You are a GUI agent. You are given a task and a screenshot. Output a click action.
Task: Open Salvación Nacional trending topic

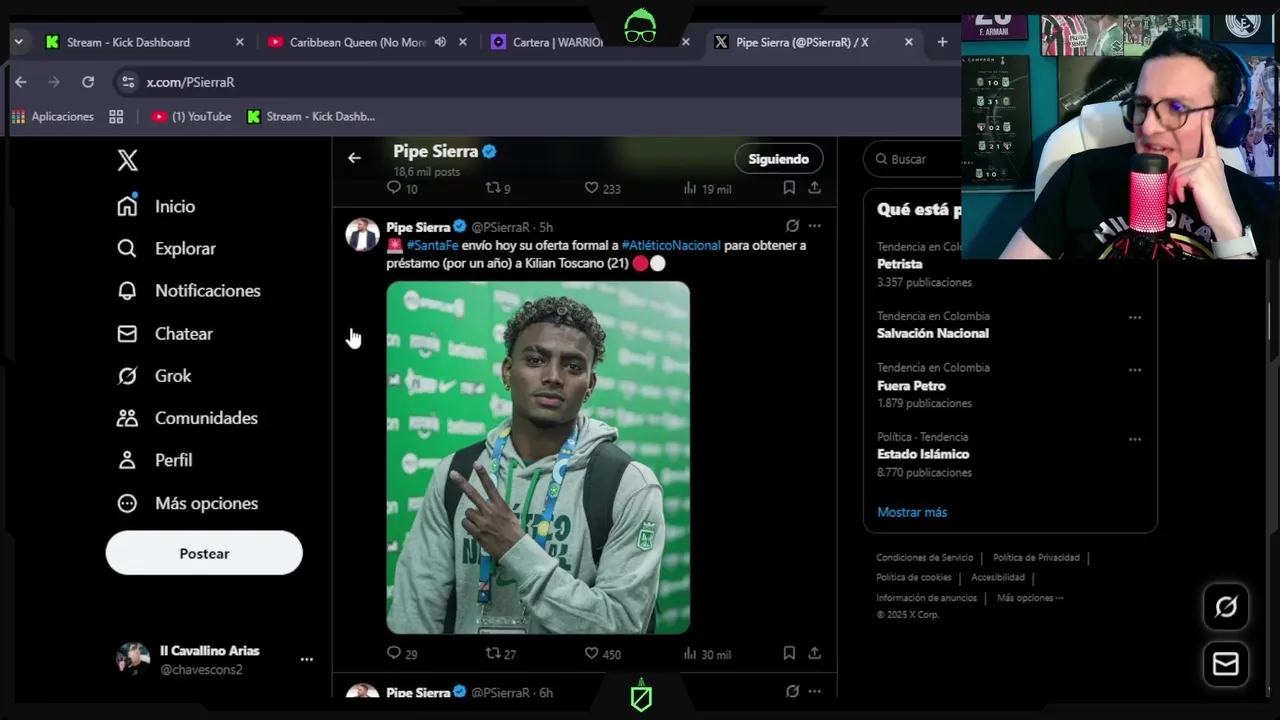tap(932, 333)
